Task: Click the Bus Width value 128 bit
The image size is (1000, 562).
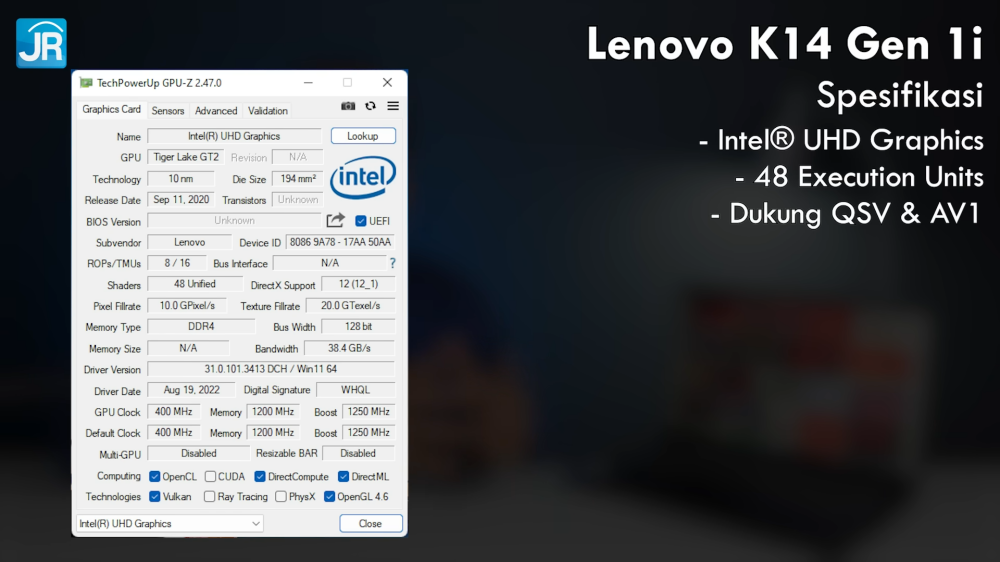Action: pos(358,326)
